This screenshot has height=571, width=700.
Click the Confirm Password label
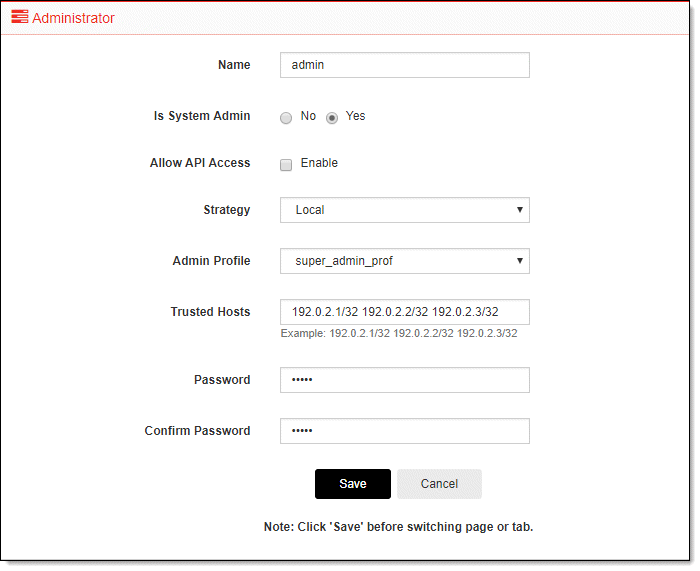197,431
